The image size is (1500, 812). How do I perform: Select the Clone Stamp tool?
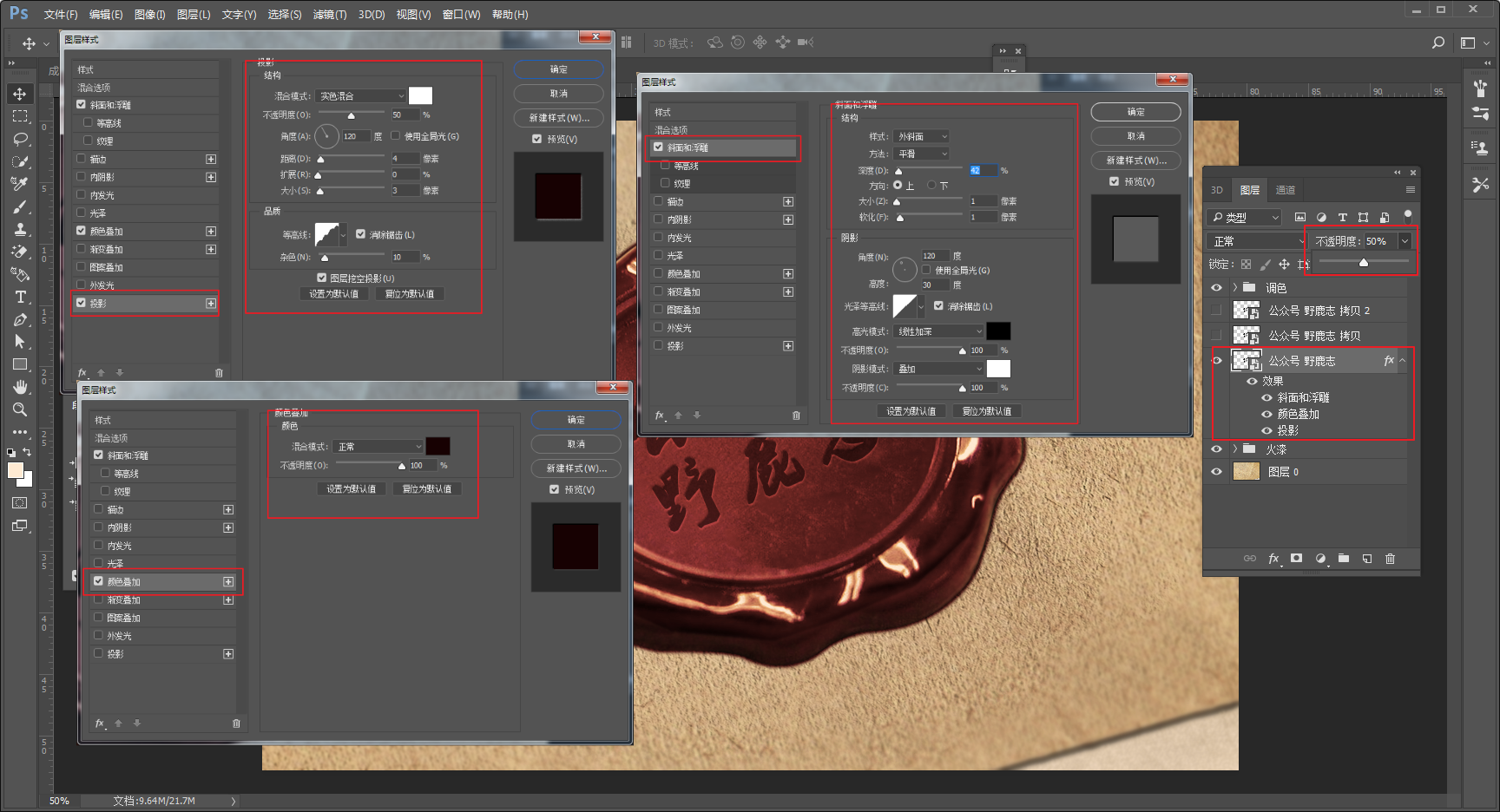[x=20, y=229]
